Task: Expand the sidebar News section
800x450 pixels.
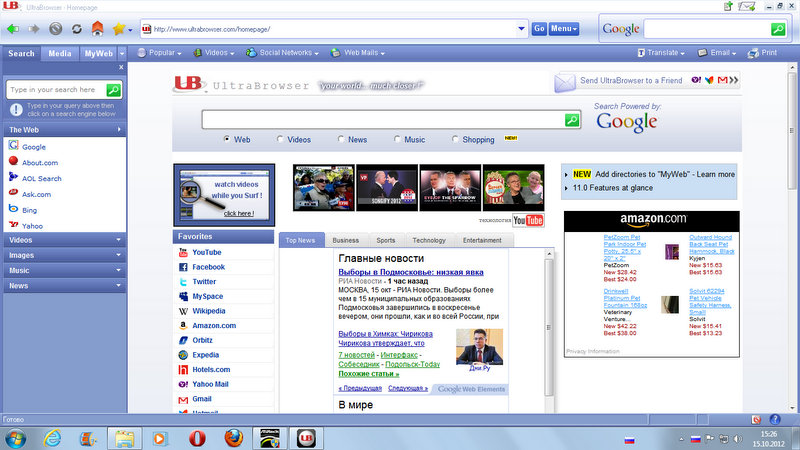Action: pos(65,286)
